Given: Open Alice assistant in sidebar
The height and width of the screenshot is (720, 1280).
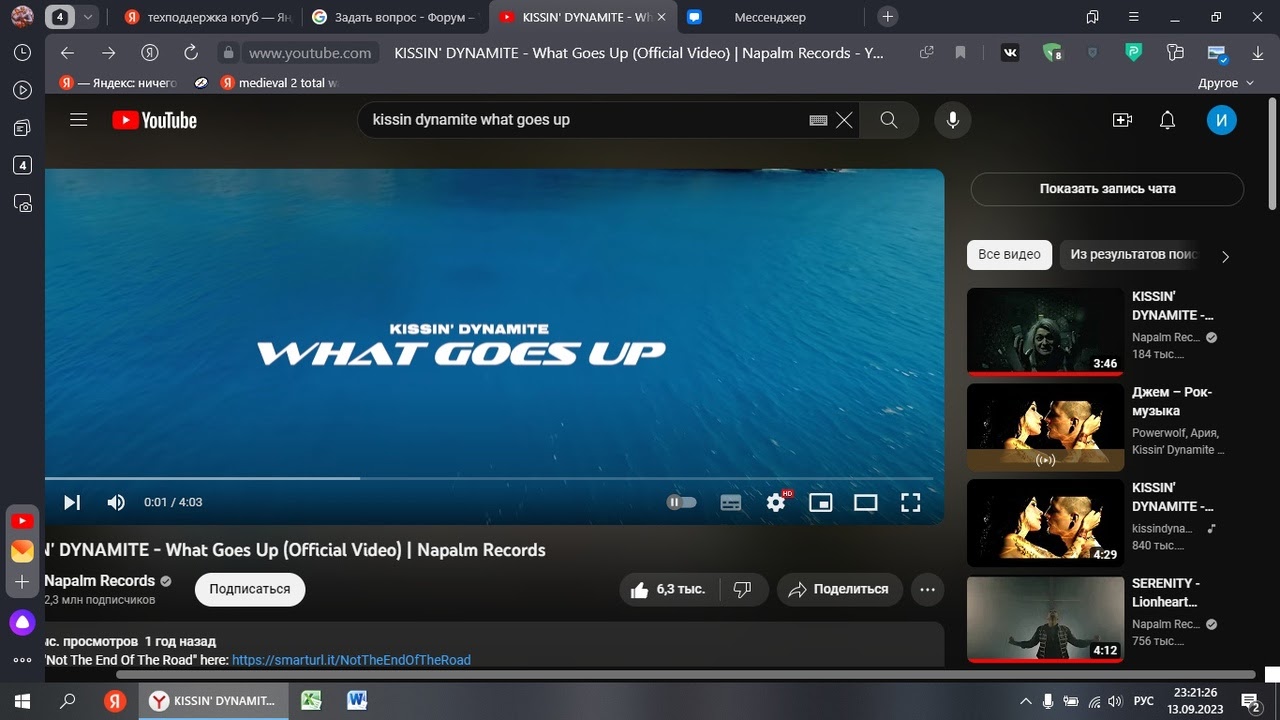Looking at the screenshot, I should [x=22, y=623].
